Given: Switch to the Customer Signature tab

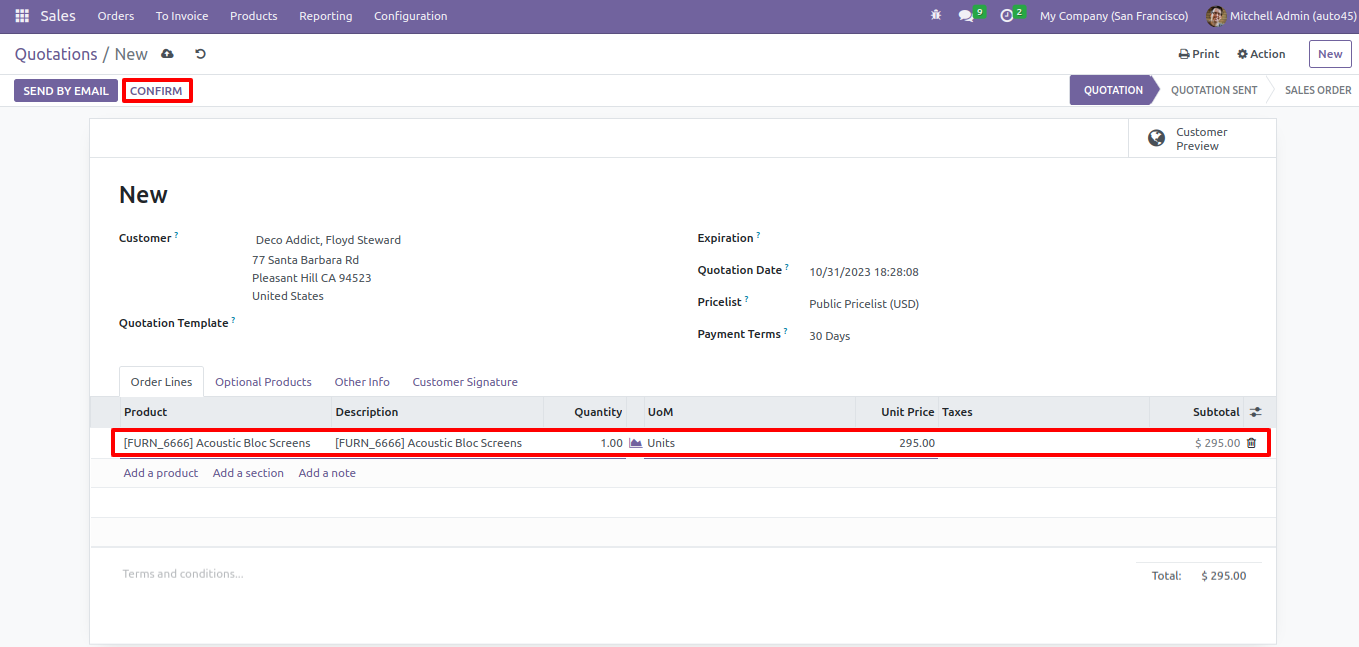Looking at the screenshot, I should pyautogui.click(x=465, y=382).
